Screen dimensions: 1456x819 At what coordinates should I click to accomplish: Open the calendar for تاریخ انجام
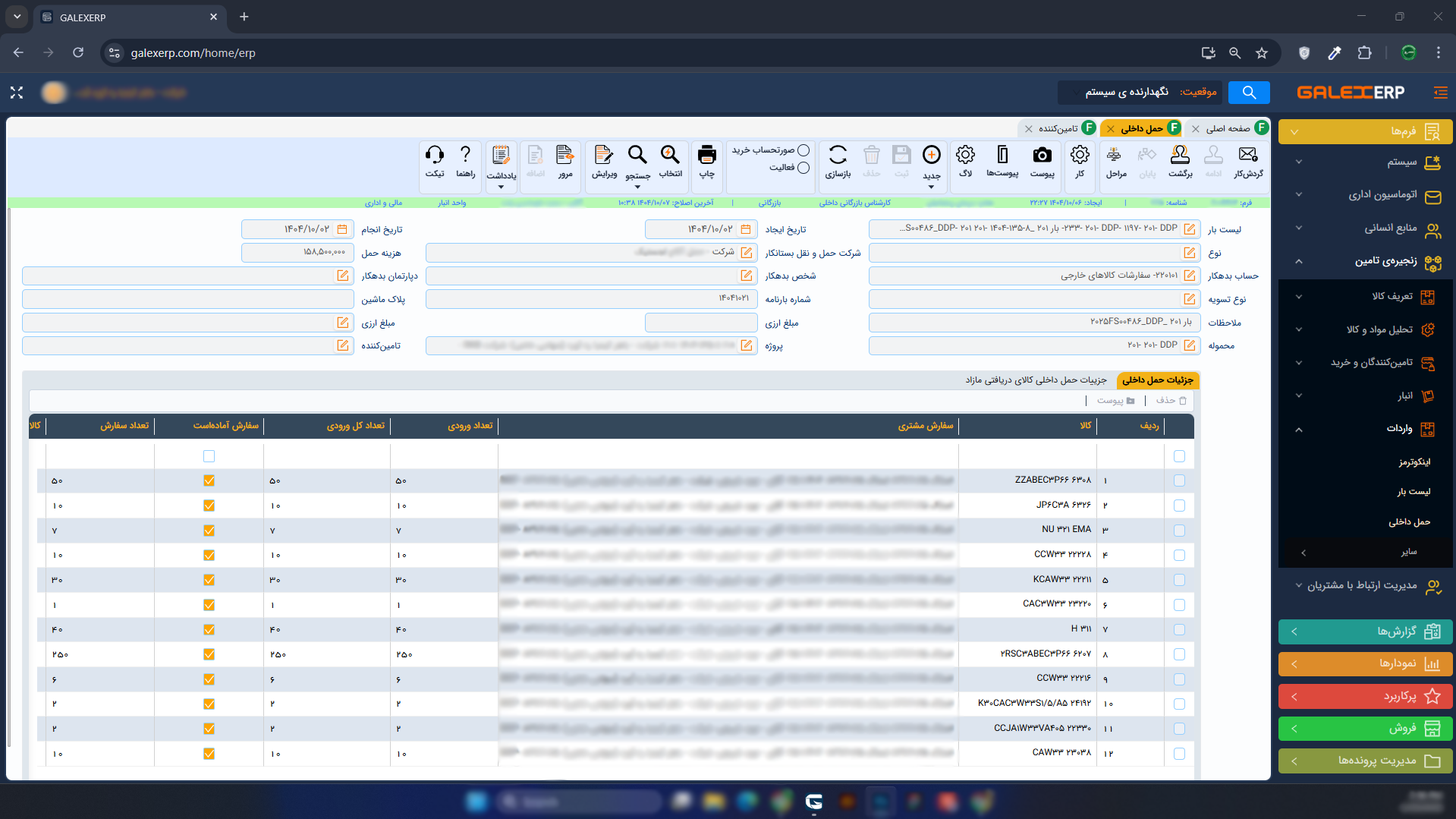tap(342, 229)
